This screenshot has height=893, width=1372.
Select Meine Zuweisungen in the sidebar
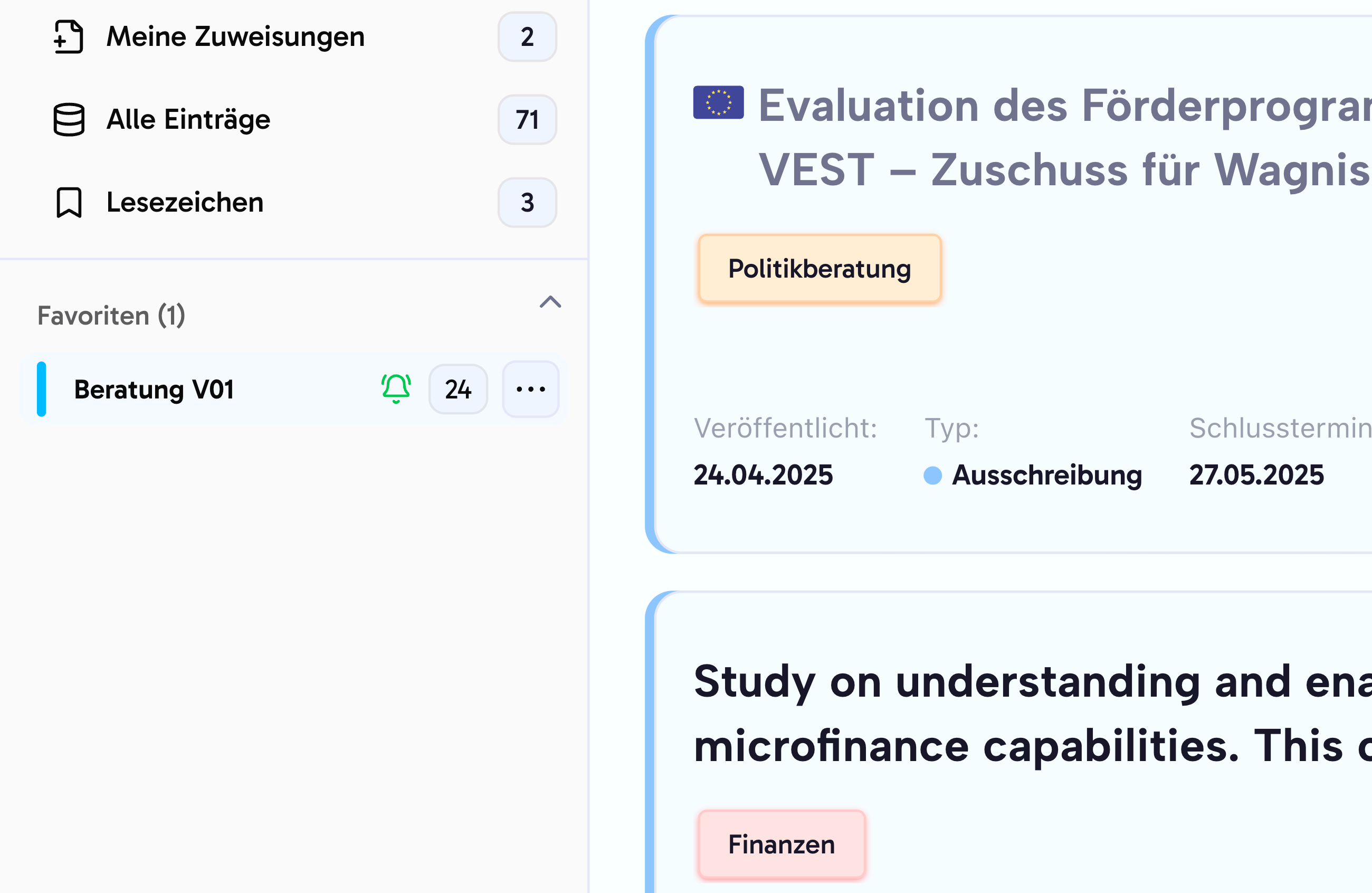click(x=235, y=36)
